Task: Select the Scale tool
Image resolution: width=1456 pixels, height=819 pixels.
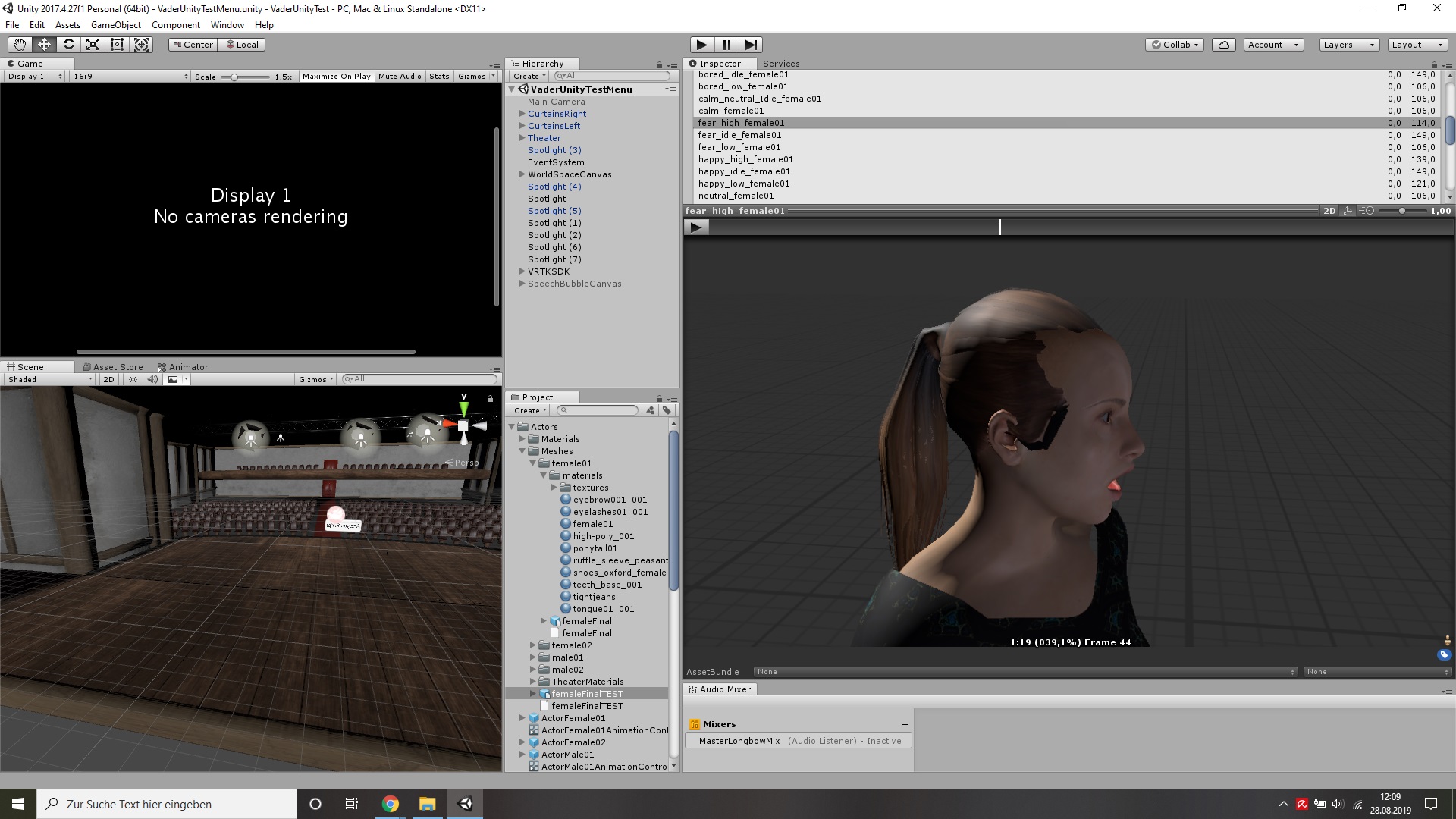Action: click(93, 45)
